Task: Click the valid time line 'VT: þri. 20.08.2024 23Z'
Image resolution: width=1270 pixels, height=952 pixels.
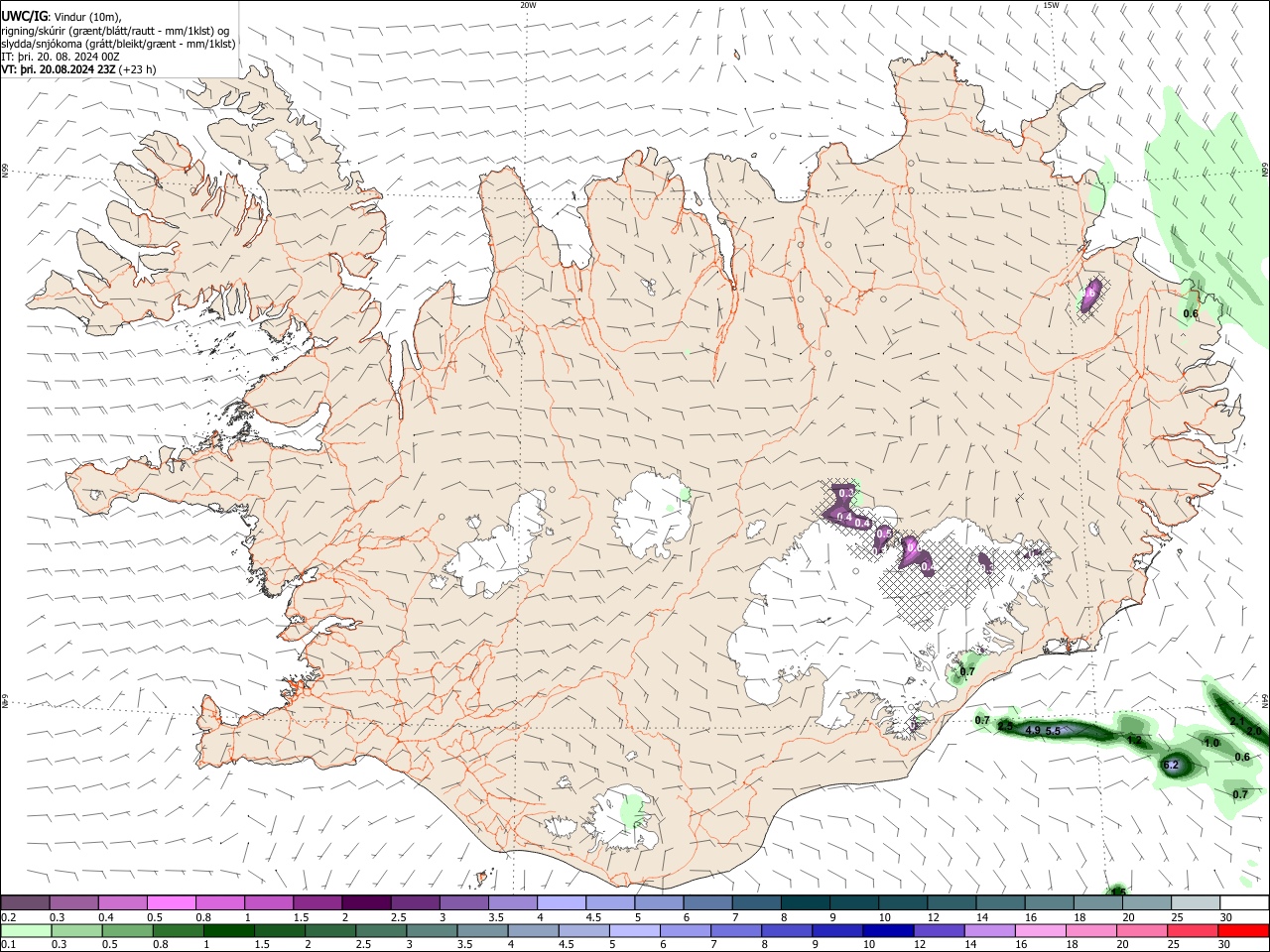Action: pos(58,70)
